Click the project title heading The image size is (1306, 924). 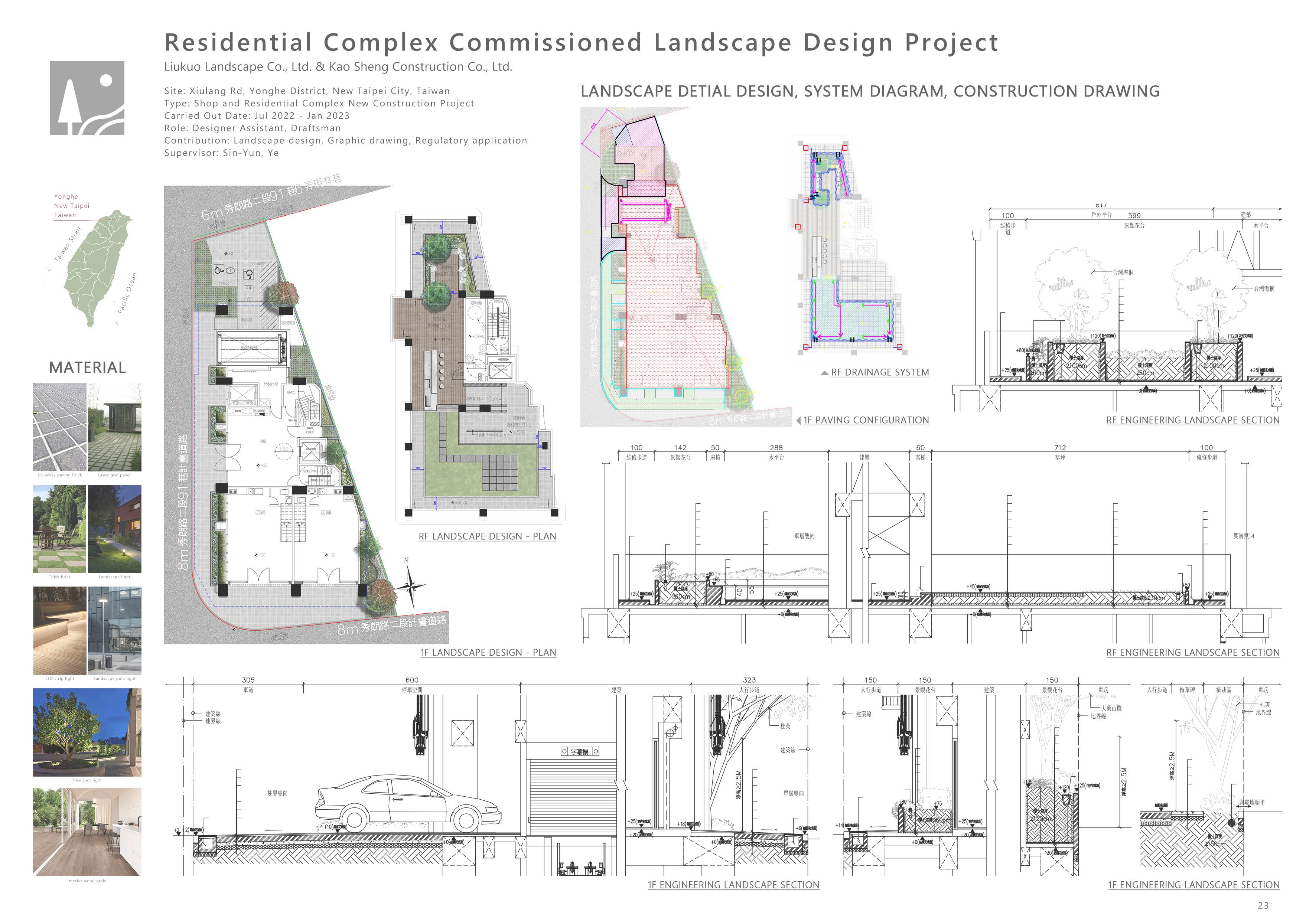[x=581, y=43]
